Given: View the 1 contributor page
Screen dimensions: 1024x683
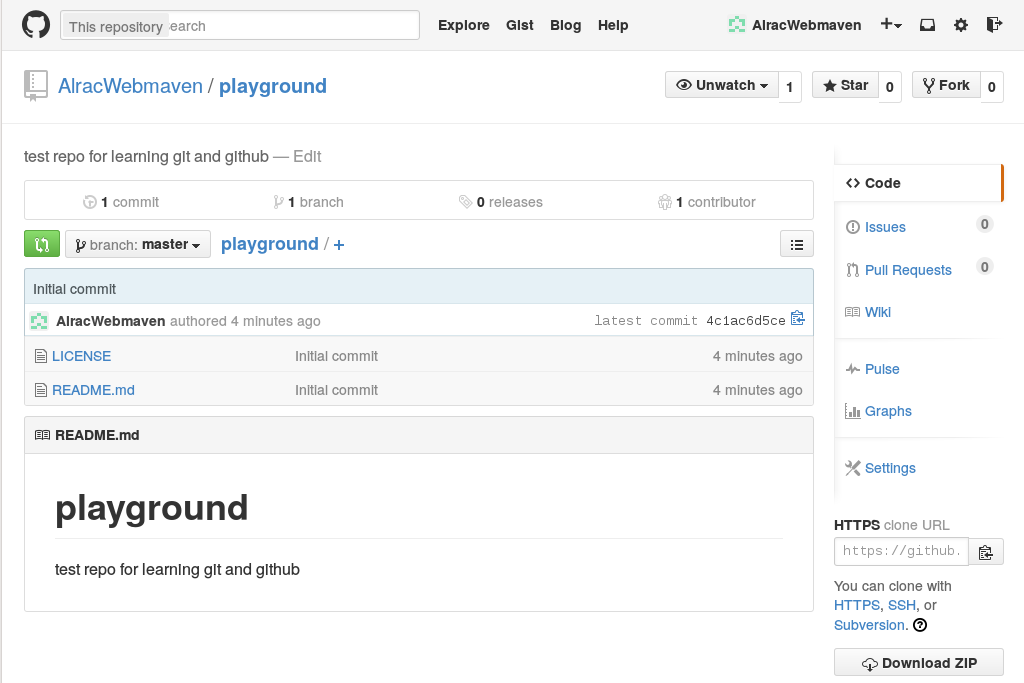Looking at the screenshot, I should (707, 202).
